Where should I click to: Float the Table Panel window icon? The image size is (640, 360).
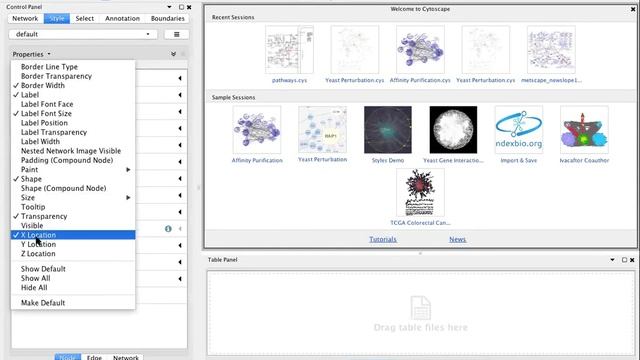pyautogui.click(x=624, y=260)
